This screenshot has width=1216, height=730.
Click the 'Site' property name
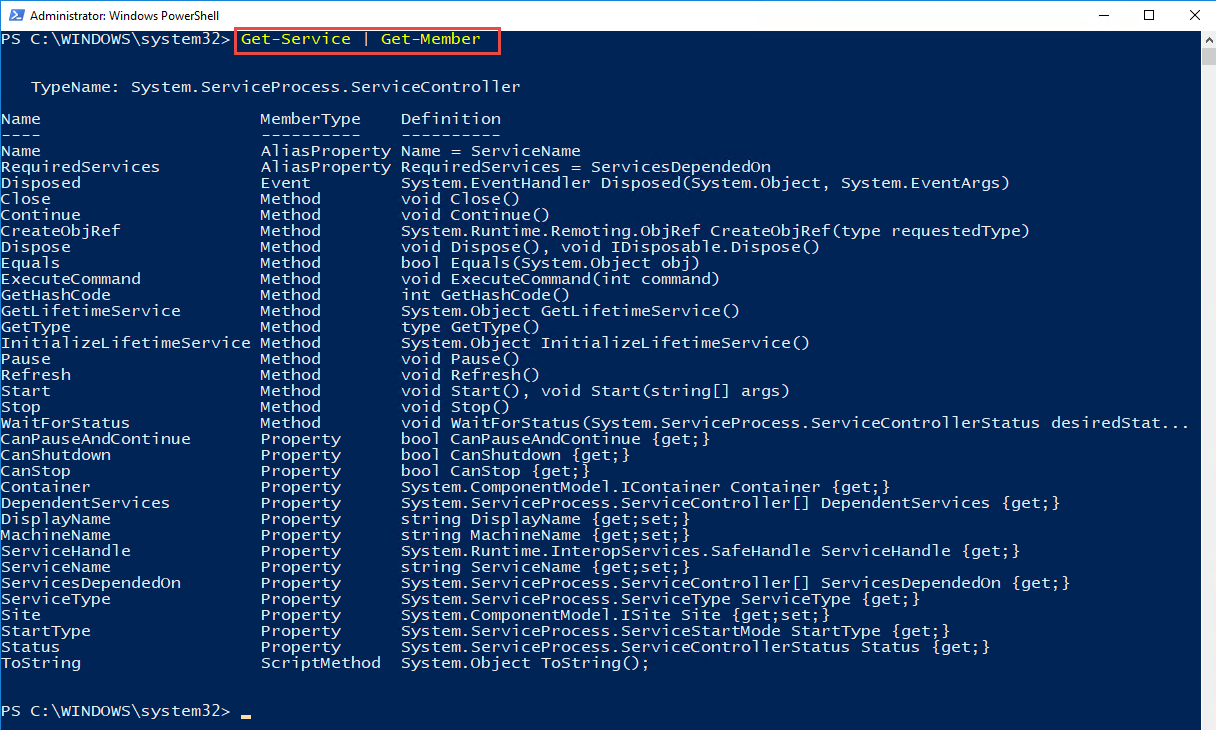[x=21, y=615]
